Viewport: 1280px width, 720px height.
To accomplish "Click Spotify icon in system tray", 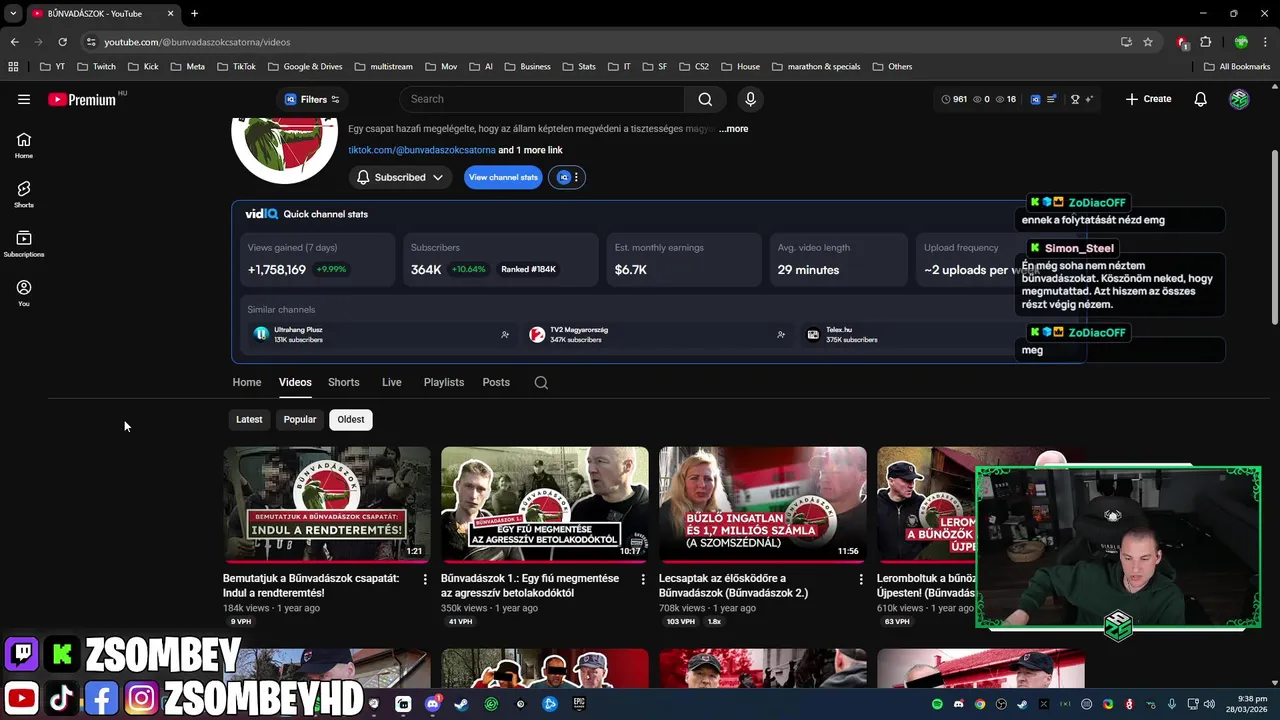I will pos(937,704).
